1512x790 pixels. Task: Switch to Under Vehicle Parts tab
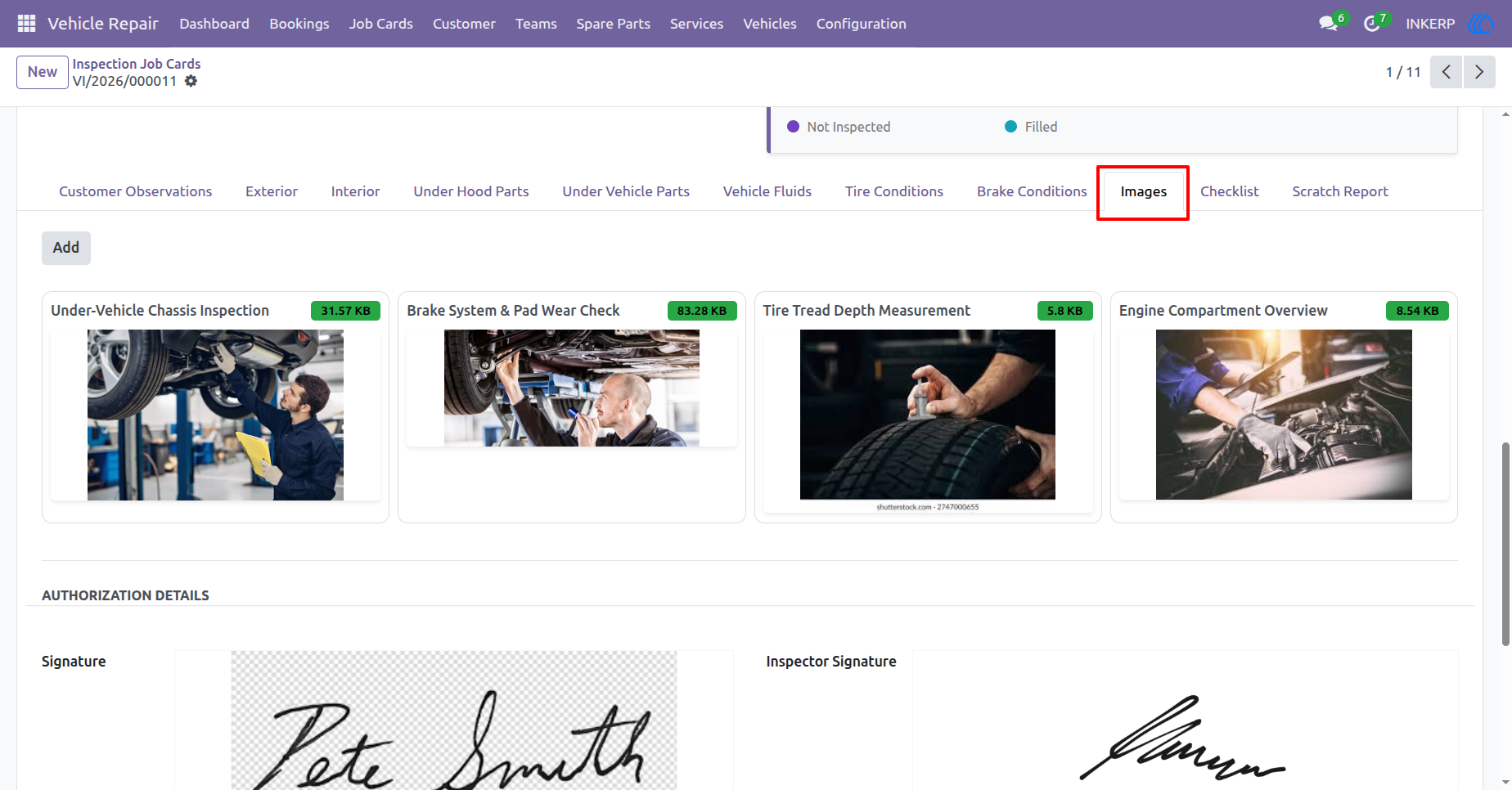626,191
